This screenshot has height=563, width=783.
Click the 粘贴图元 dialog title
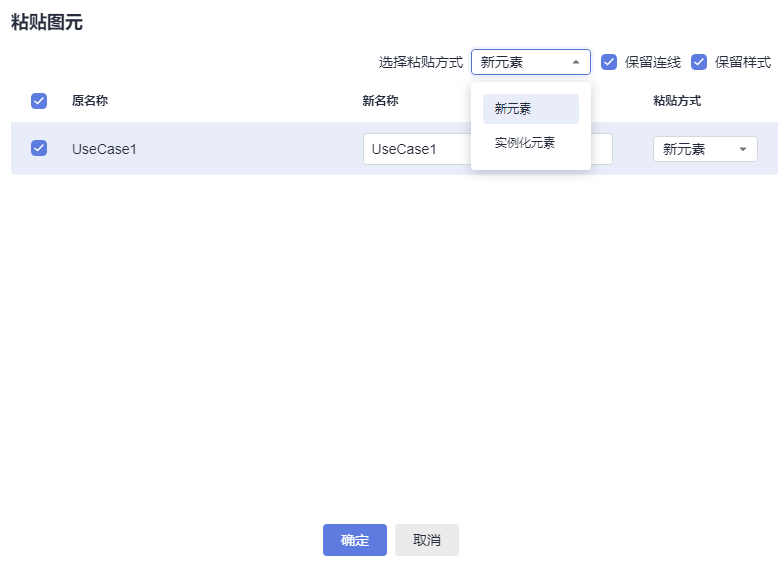(x=47, y=22)
